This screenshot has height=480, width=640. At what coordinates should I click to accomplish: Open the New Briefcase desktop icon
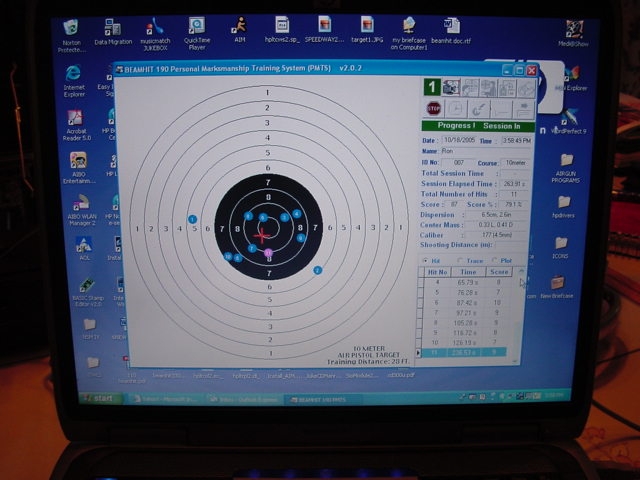pos(557,287)
